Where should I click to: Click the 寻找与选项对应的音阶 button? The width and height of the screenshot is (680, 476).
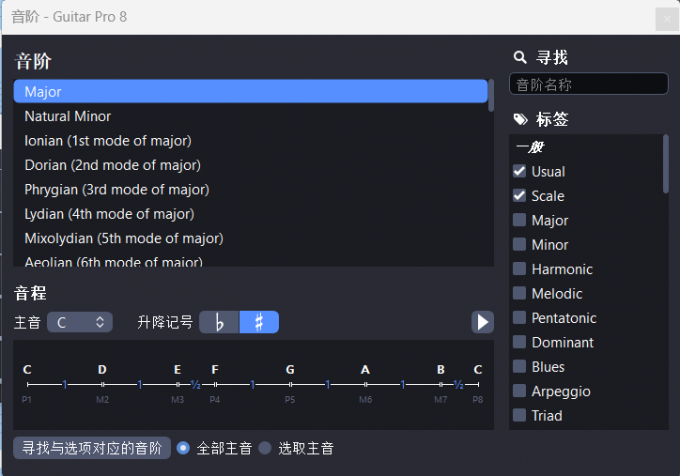tap(92, 448)
